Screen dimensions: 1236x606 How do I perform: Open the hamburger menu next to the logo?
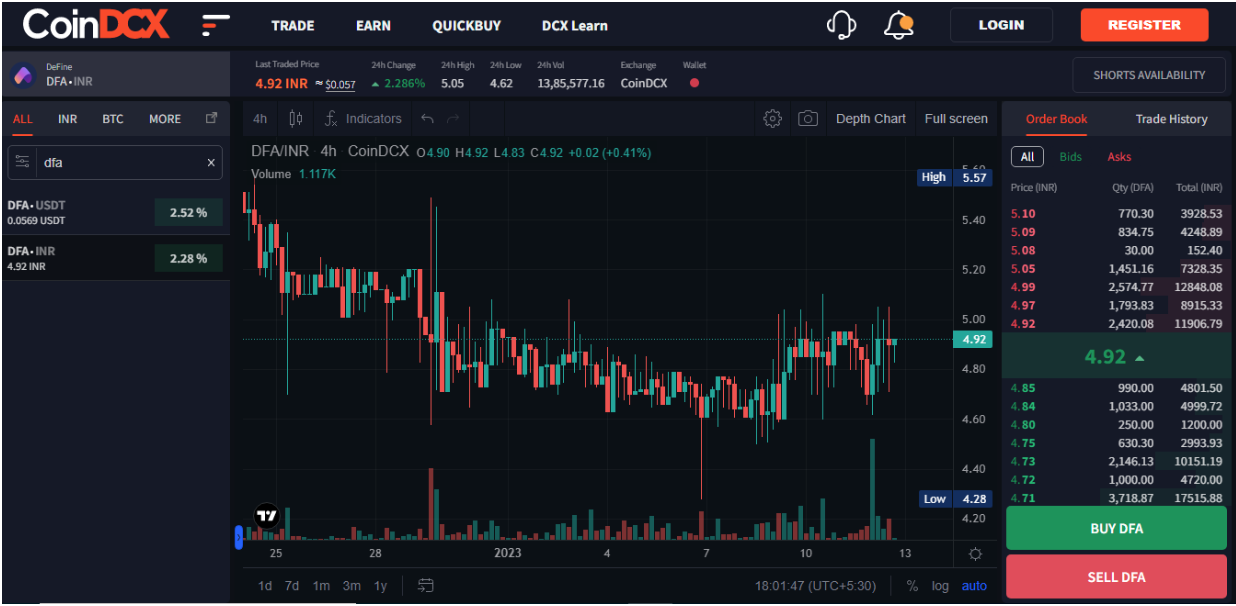click(x=216, y=25)
